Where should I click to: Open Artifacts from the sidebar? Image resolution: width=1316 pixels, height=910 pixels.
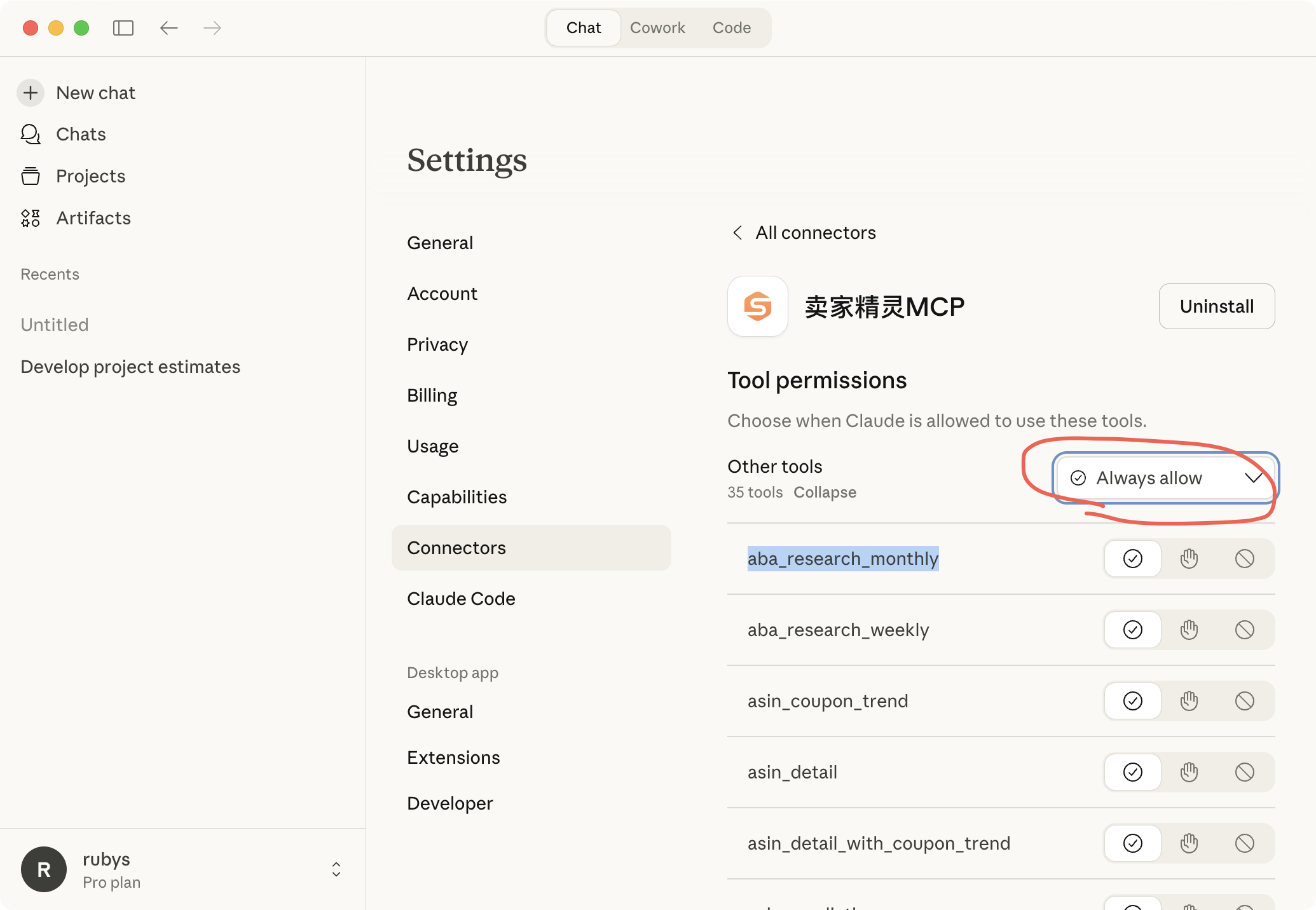click(93, 218)
